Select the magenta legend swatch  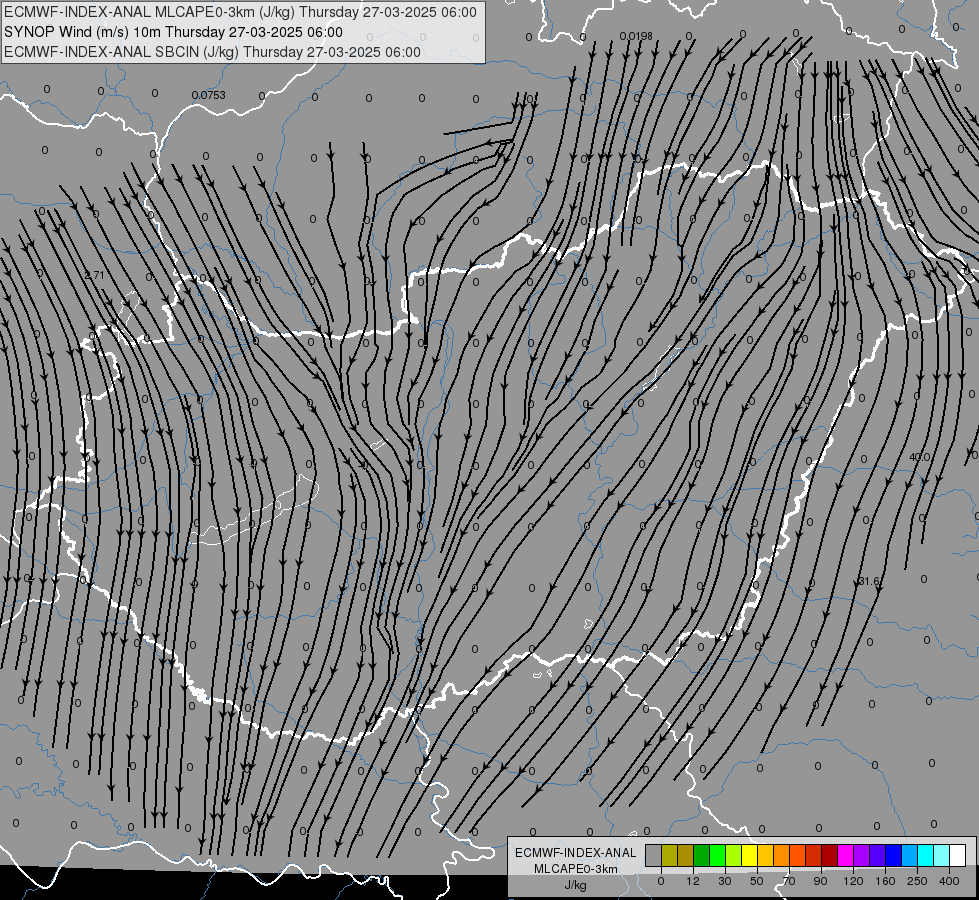pos(846,855)
